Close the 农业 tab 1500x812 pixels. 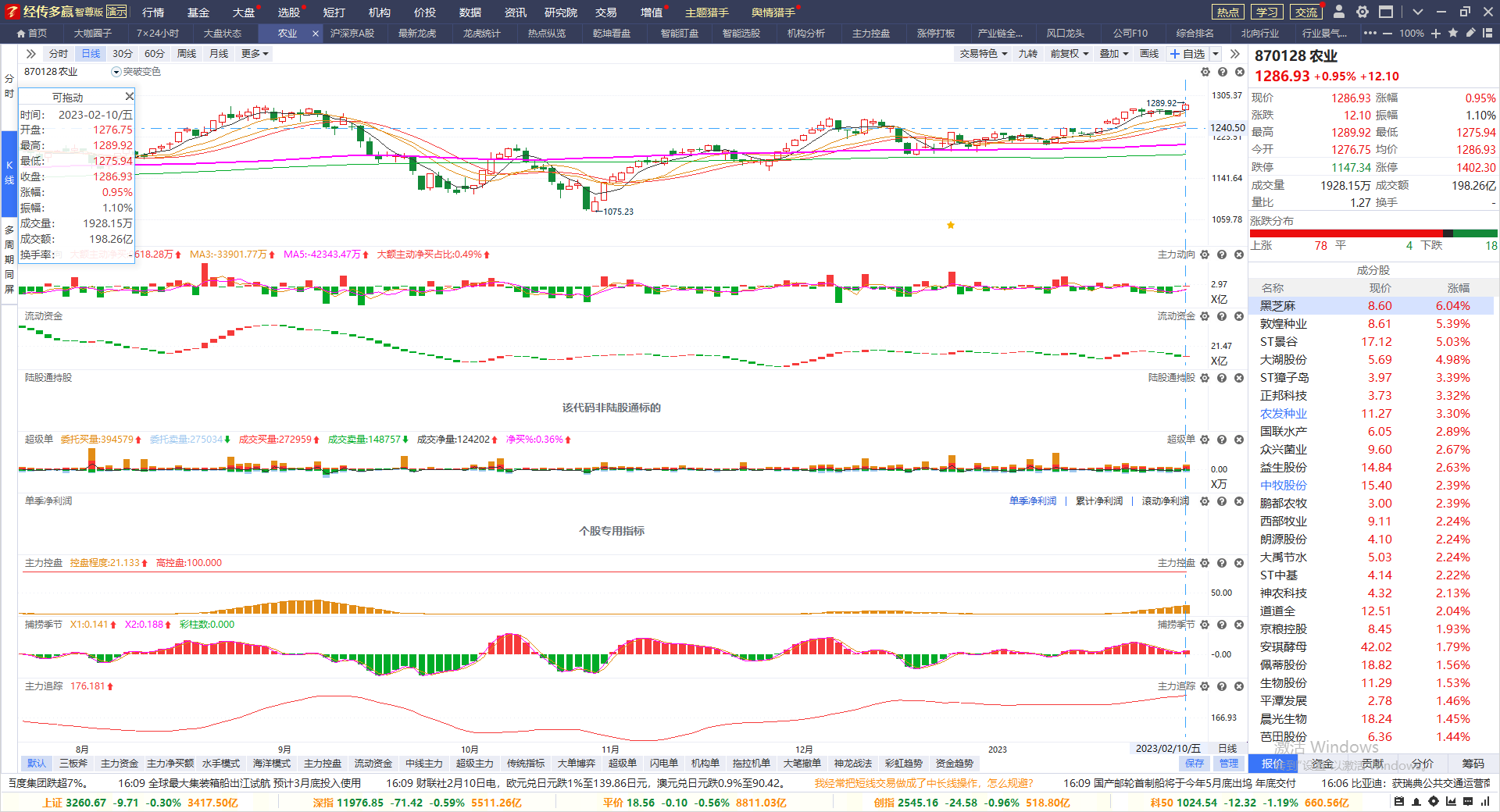pos(316,34)
